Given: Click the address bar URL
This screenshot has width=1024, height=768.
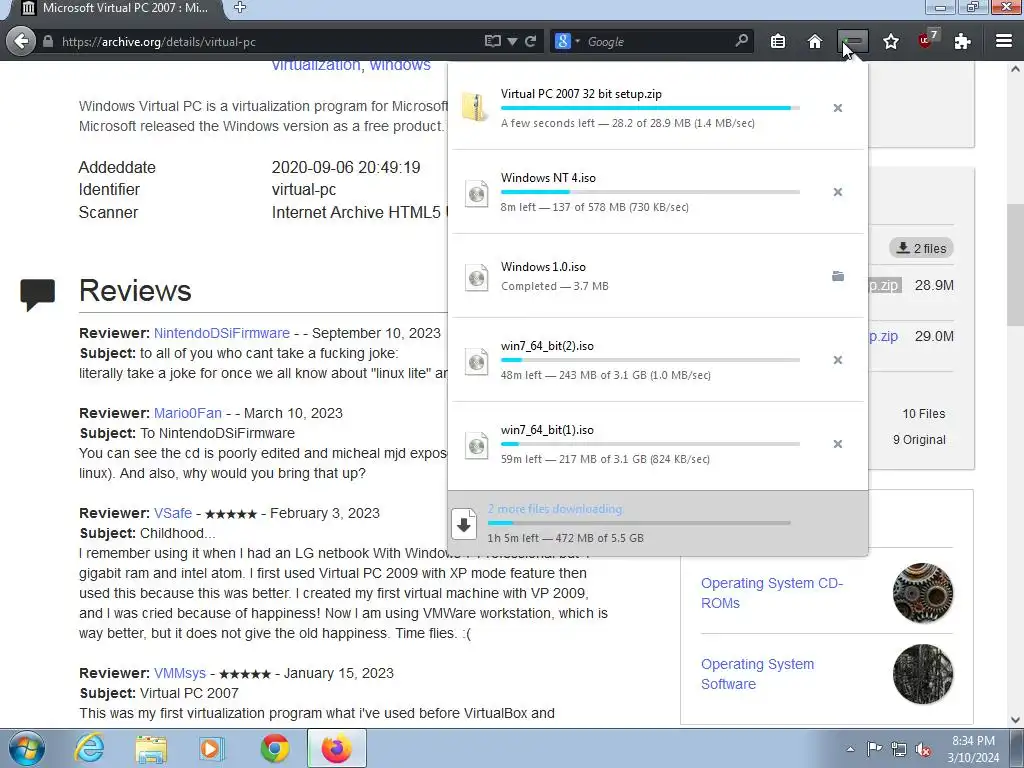Looking at the screenshot, I should click(x=159, y=42).
